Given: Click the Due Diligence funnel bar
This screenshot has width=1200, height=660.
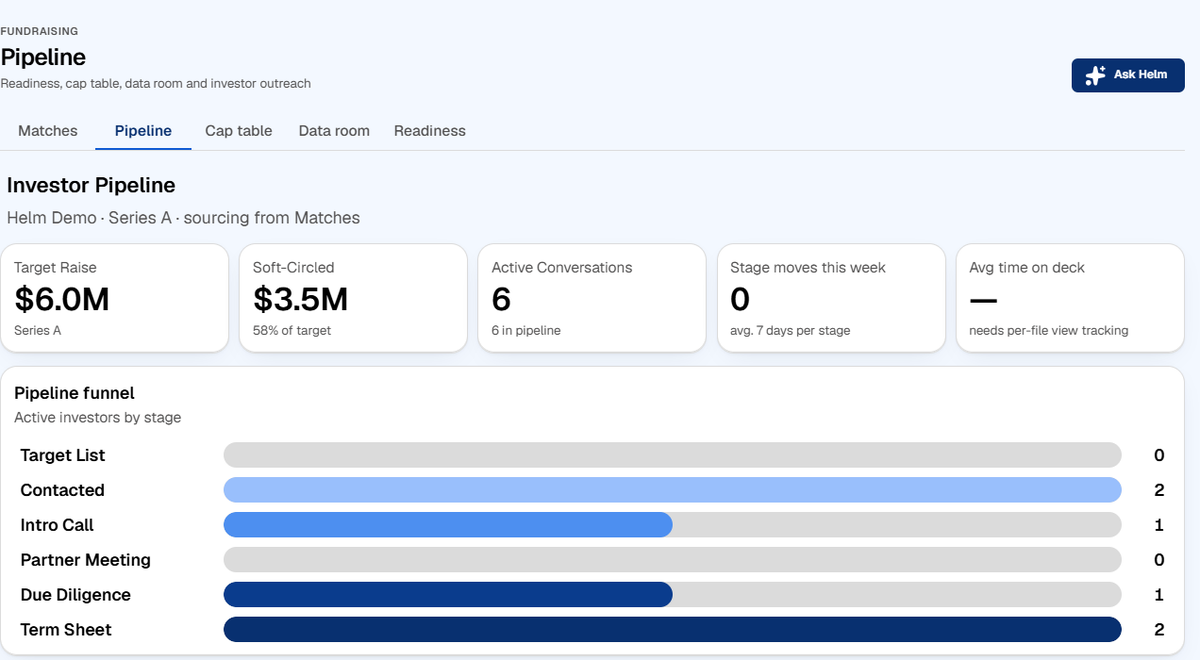Looking at the screenshot, I should tap(672, 595).
